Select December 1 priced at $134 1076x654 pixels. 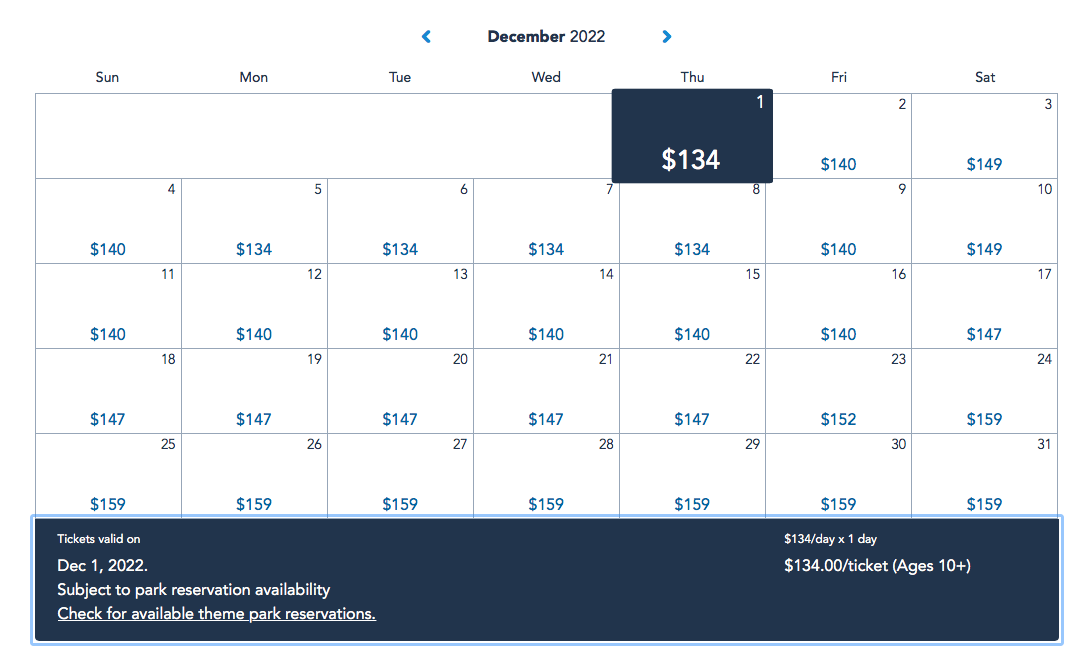(692, 136)
